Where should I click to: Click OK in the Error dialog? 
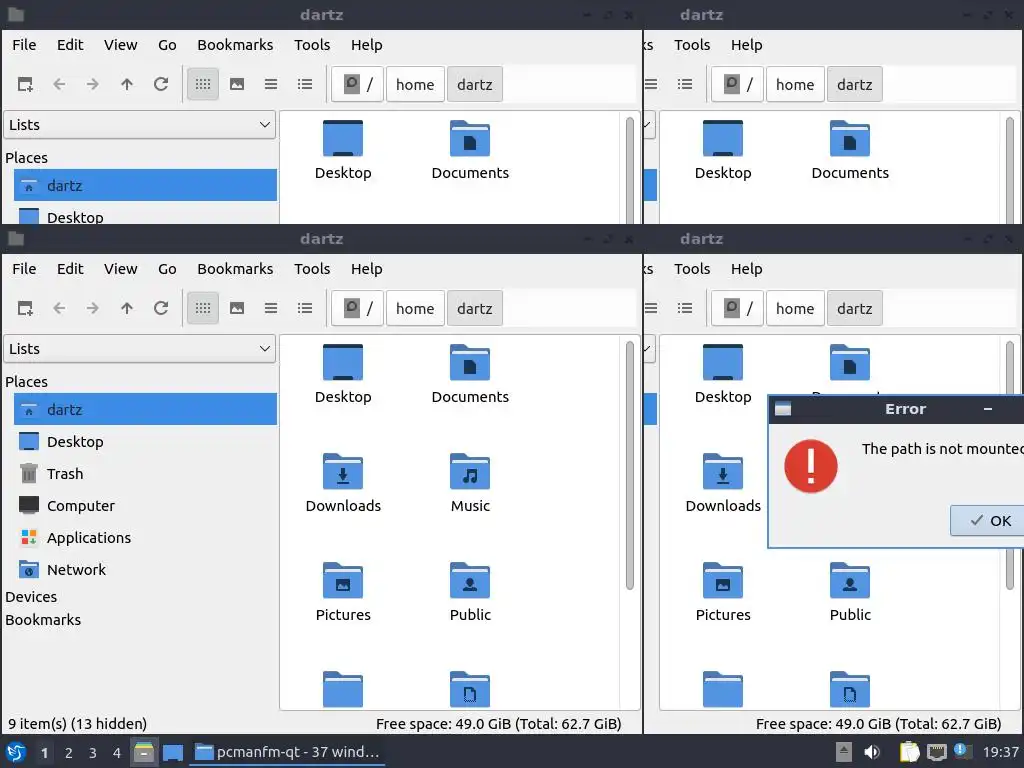(989, 520)
